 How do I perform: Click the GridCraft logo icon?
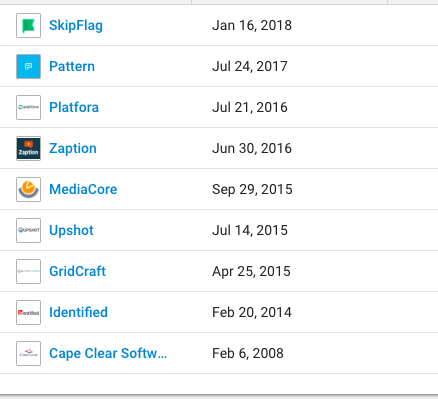[28, 271]
